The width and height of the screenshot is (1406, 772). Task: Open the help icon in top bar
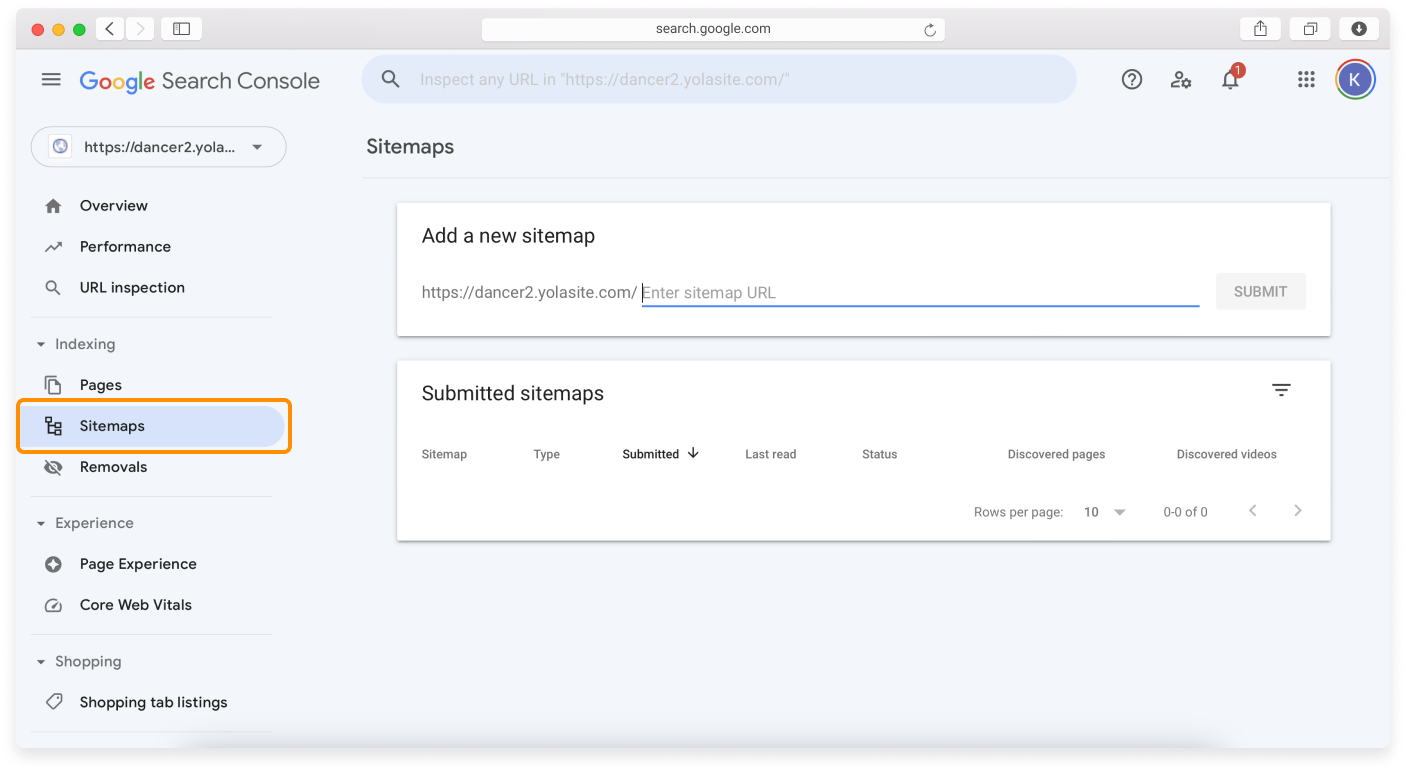pyautogui.click(x=1131, y=79)
